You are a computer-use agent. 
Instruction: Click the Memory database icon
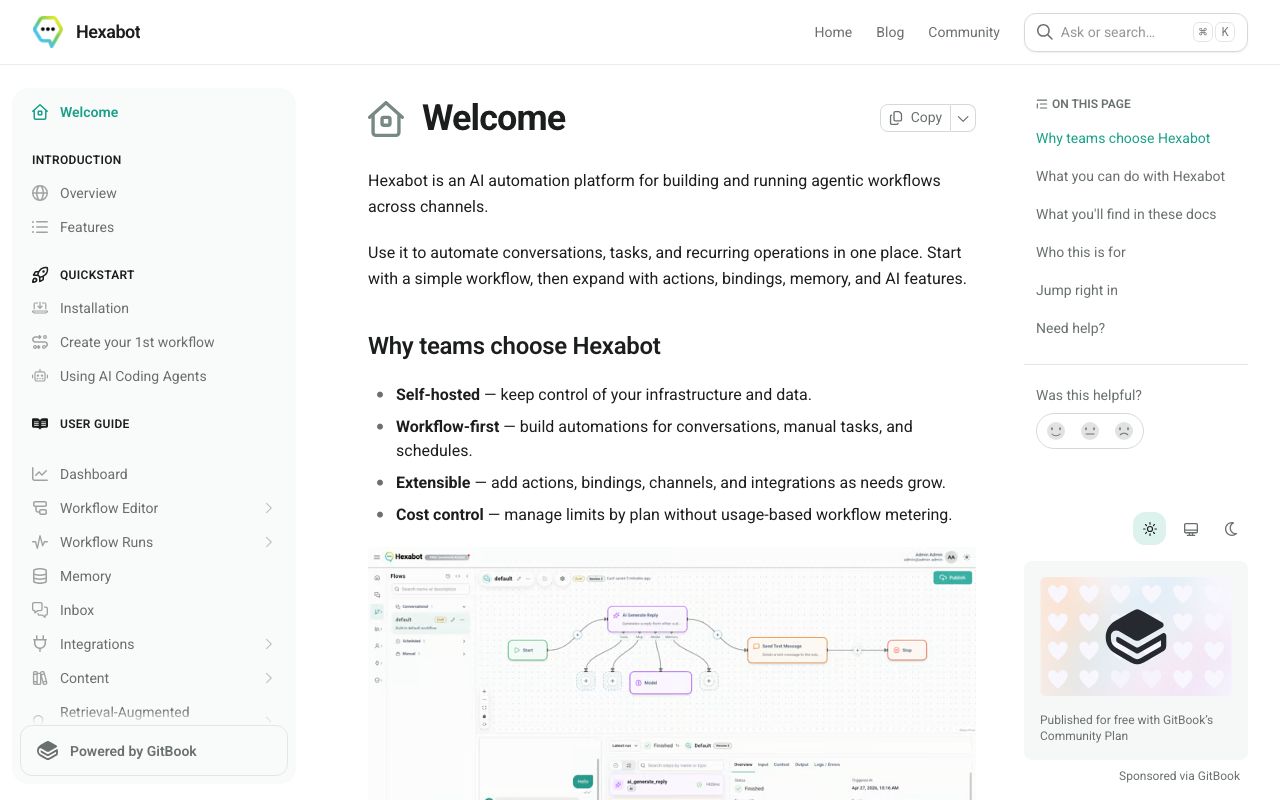tap(40, 576)
